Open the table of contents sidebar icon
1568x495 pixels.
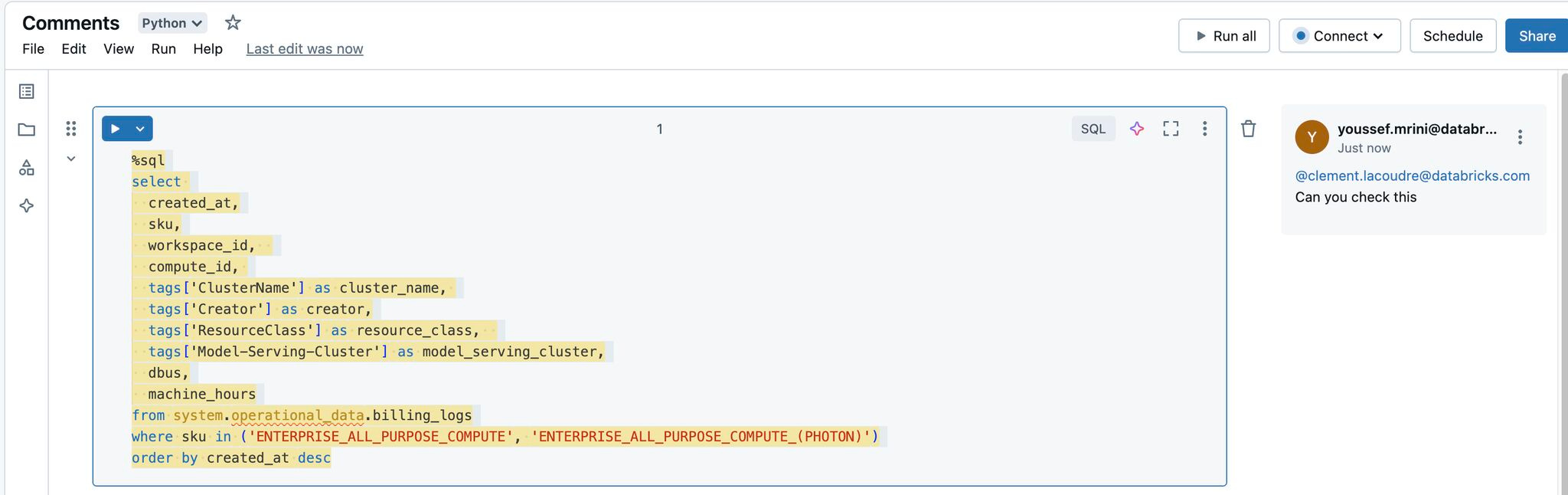[27, 91]
